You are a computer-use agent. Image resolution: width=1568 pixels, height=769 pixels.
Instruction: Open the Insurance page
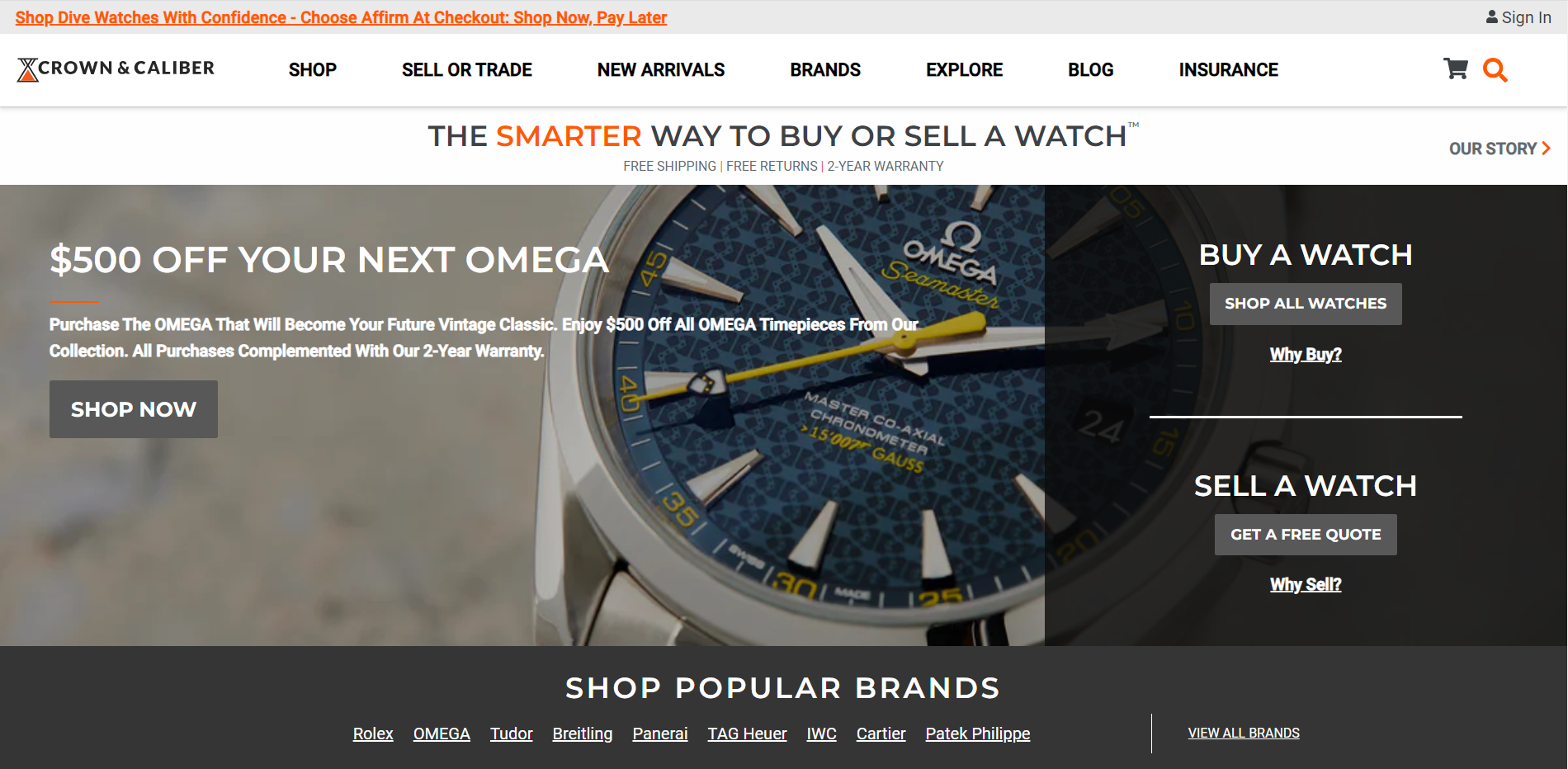click(1228, 70)
